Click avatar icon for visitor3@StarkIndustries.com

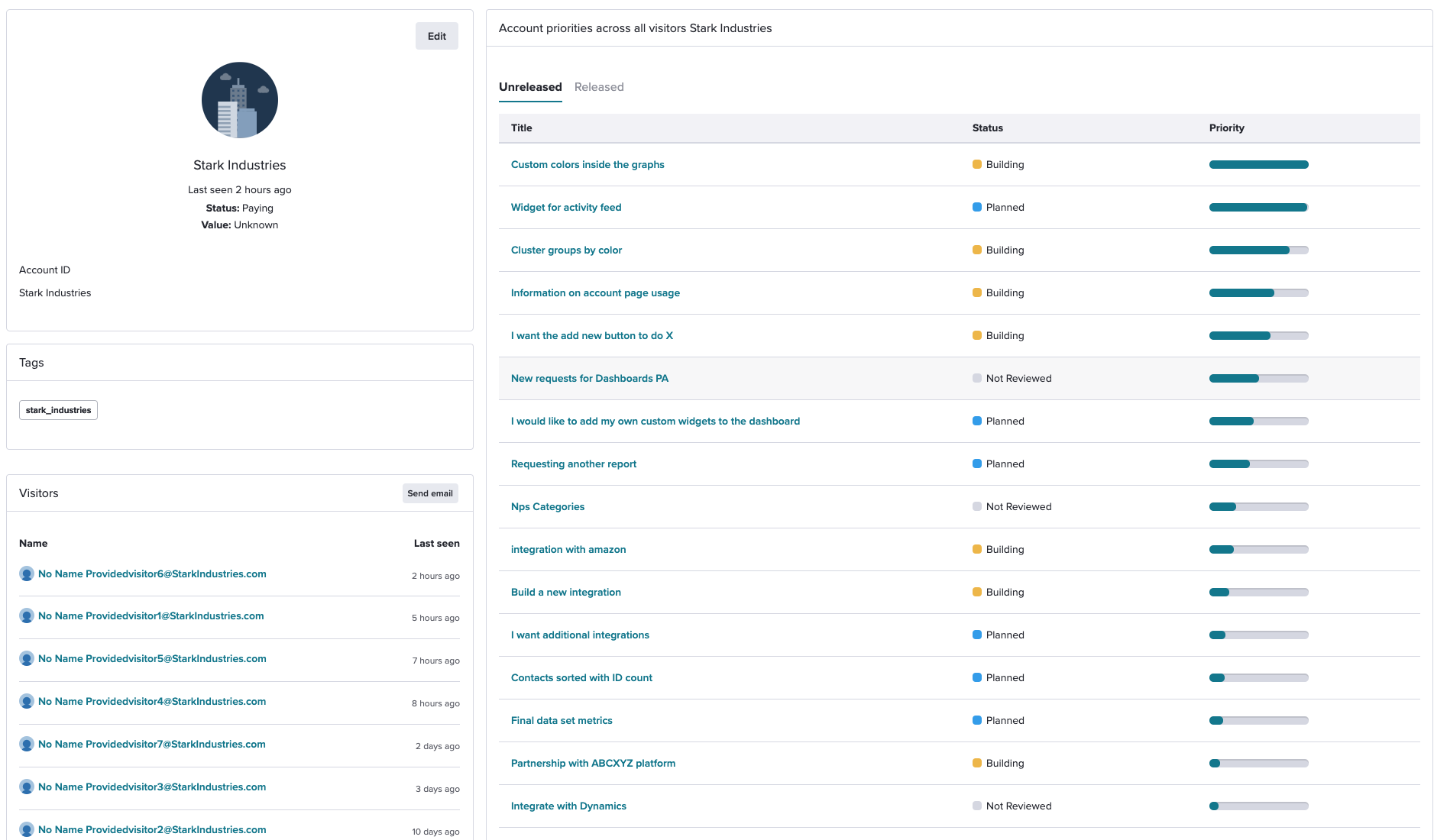pos(27,787)
